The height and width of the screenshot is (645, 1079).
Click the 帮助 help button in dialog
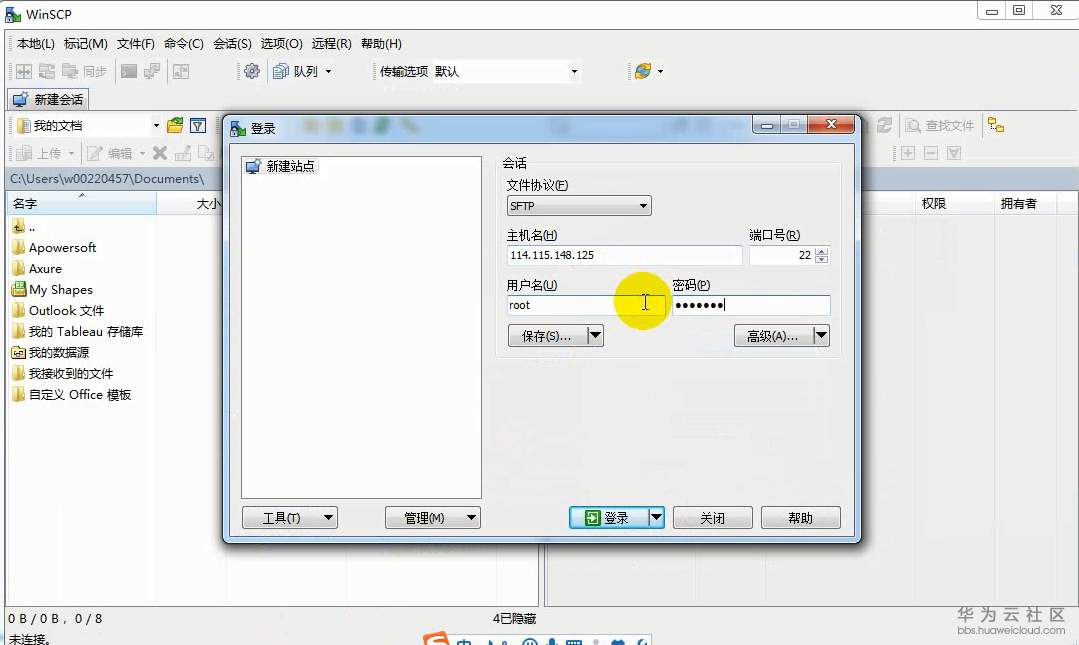(x=800, y=518)
